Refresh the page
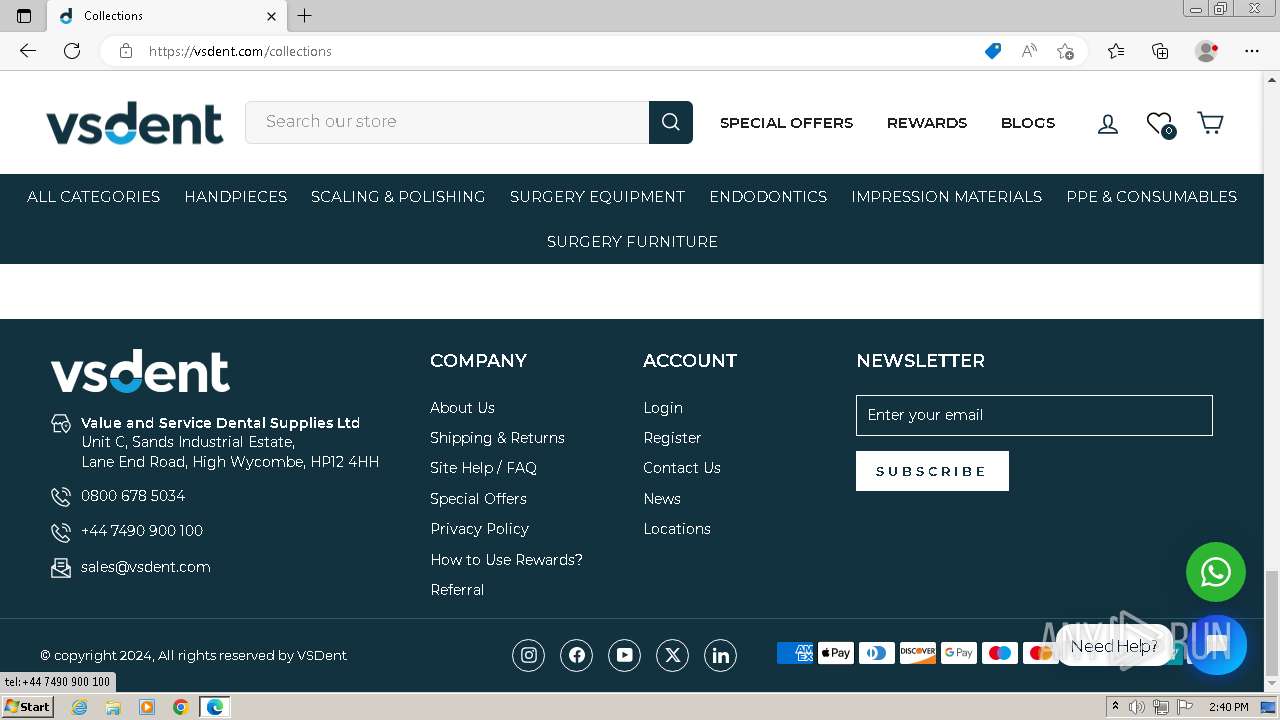The image size is (1280, 720). (72, 51)
